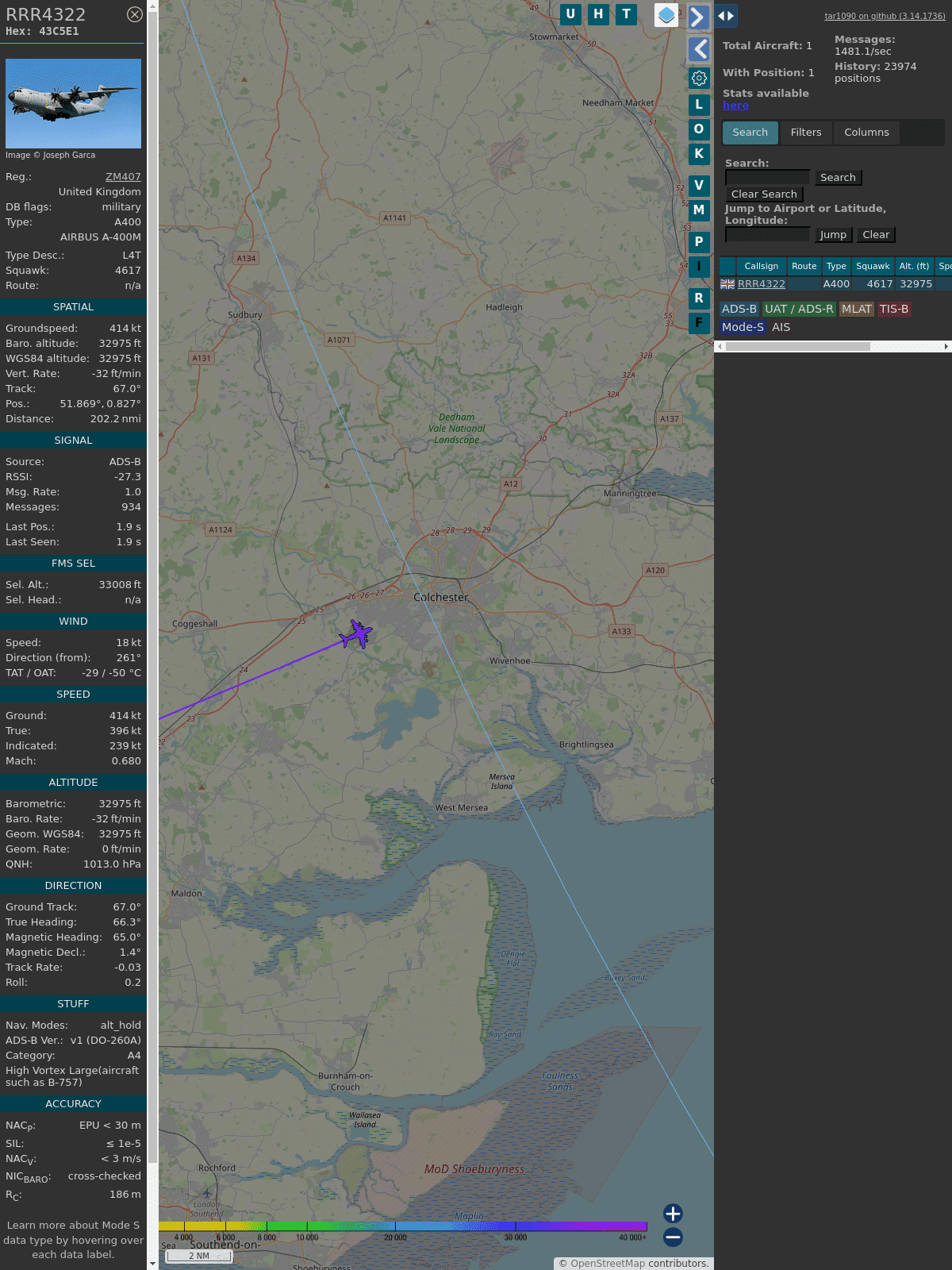Click the ALTITUDE section header
The image size is (952, 1270).
[73, 783]
